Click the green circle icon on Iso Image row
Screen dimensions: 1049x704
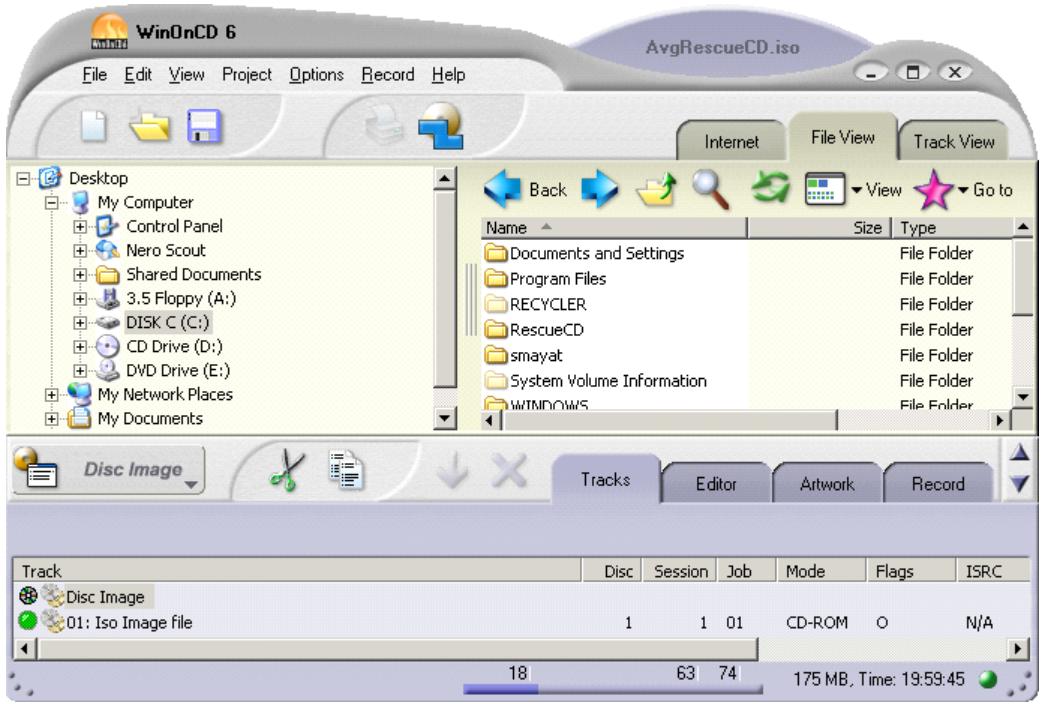(x=27, y=621)
